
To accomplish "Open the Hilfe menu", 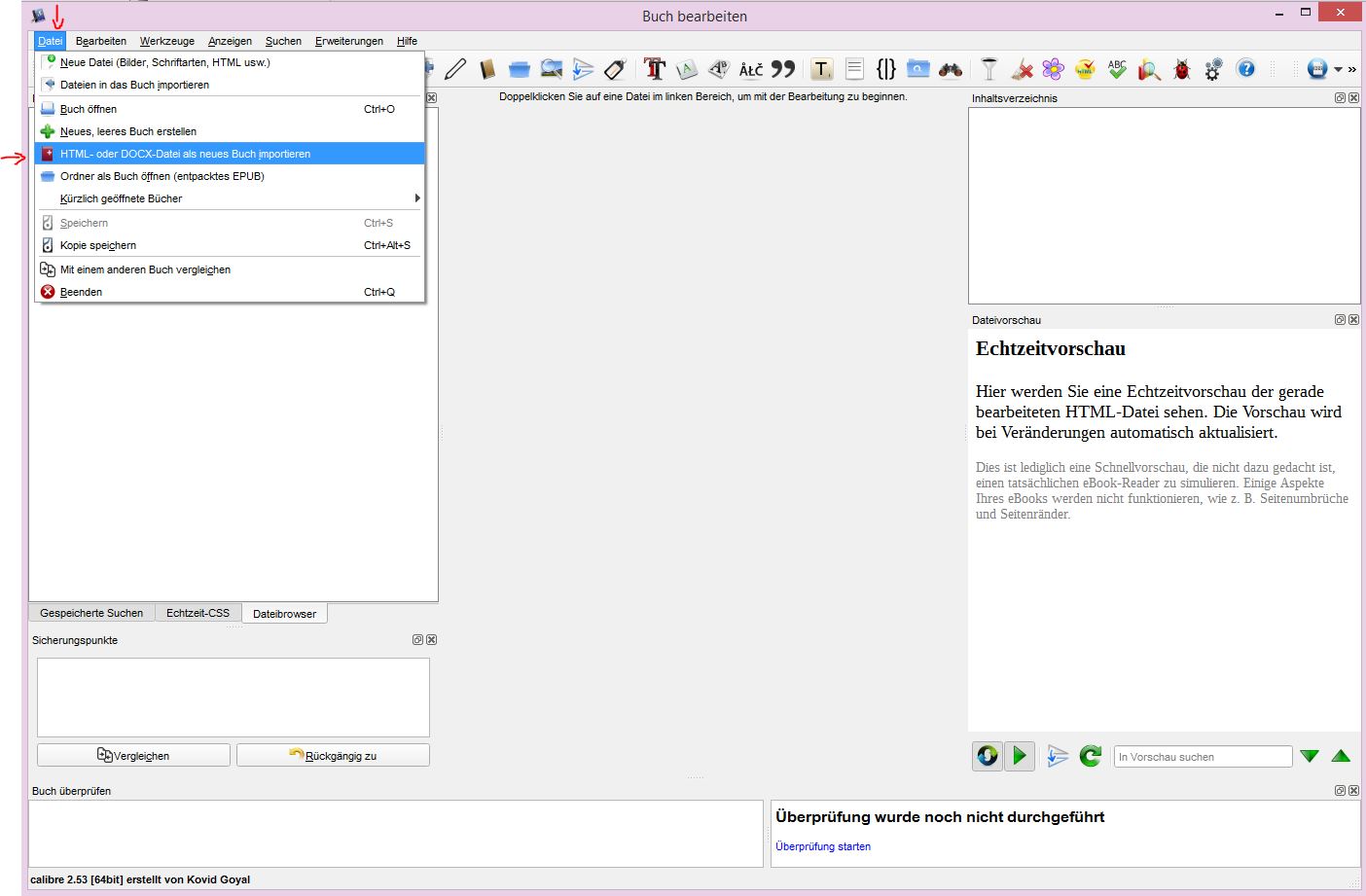I will point(407,41).
